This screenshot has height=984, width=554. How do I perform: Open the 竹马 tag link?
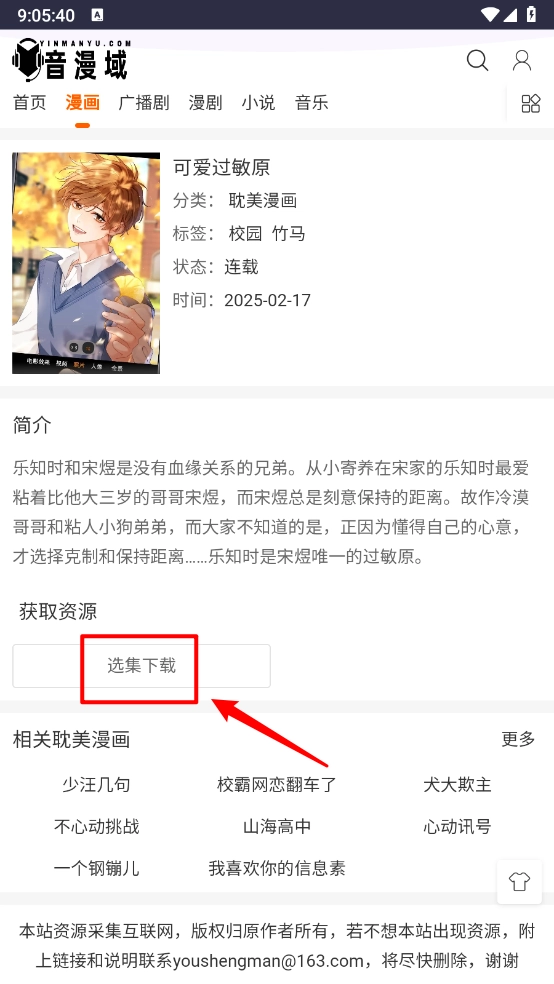click(289, 234)
